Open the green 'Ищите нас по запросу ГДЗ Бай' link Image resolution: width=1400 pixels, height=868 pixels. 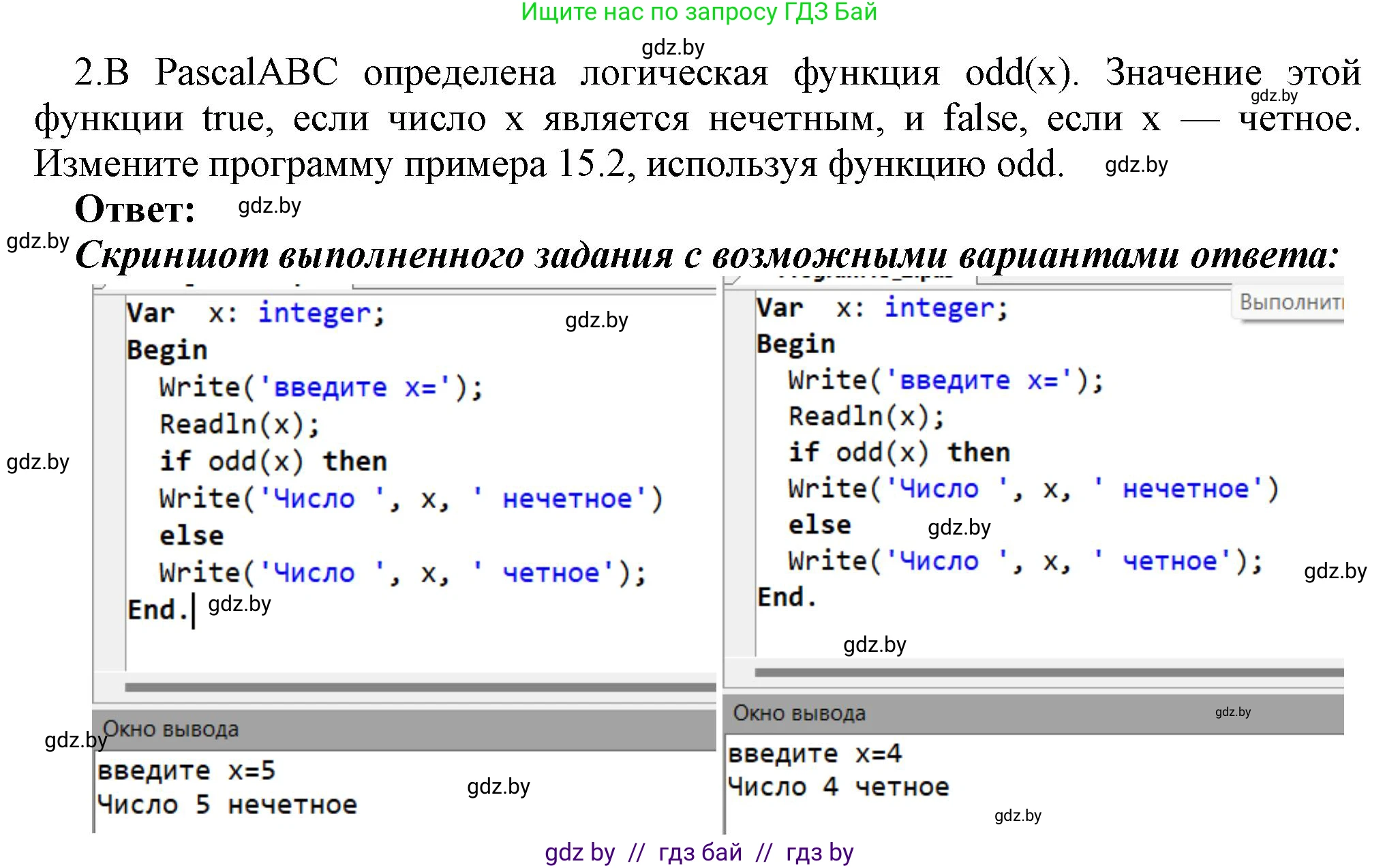point(699,12)
